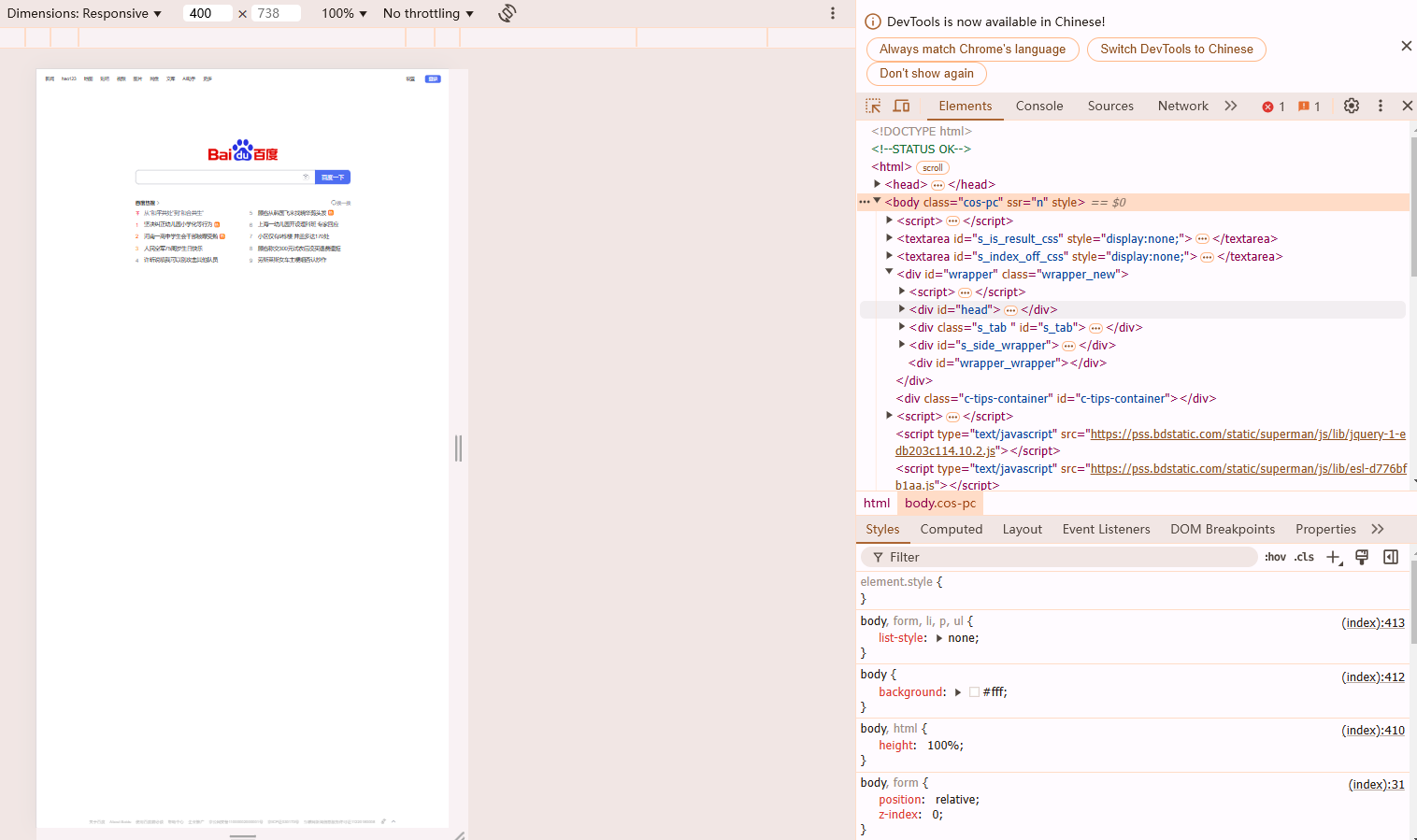Select the c-tips-container div node
The height and width of the screenshot is (840, 1417).
(x=1055, y=399)
